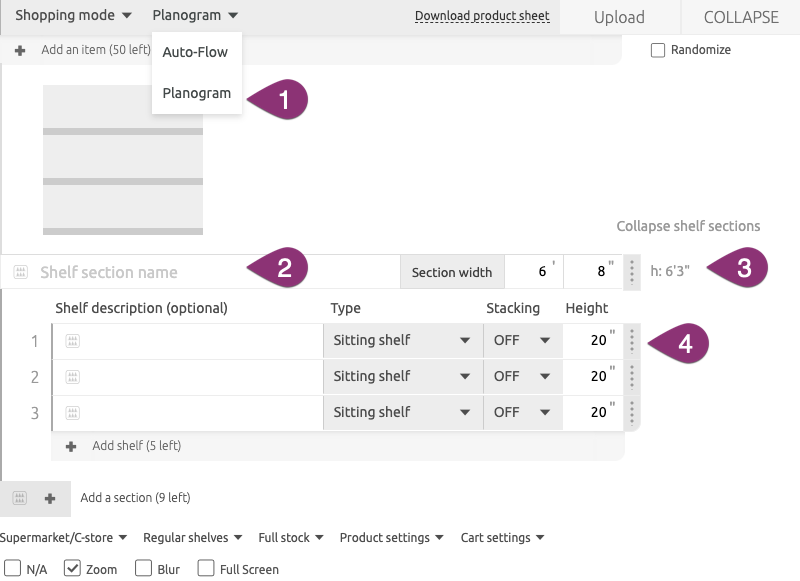The height and width of the screenshot is (581, 800).
Task: Click plus icon next to Add an item
Action: point(20,50)
